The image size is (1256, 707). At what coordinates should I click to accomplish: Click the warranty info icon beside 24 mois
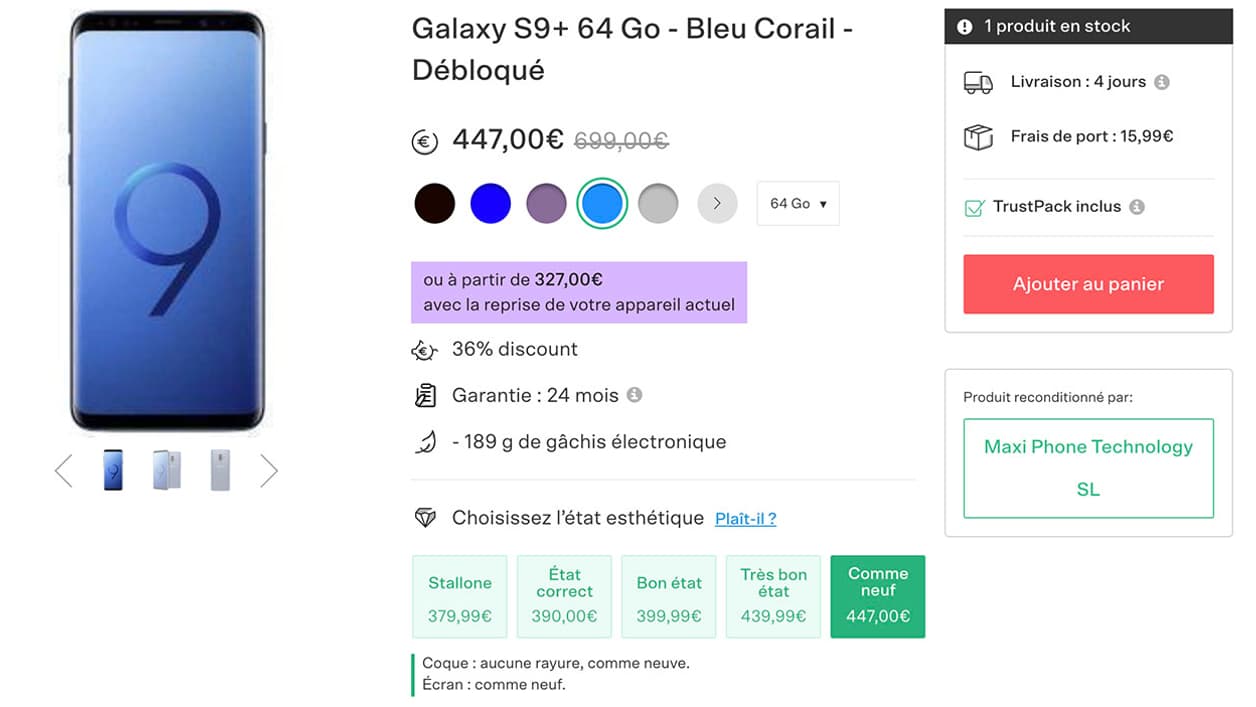click(x=634, y=395)
